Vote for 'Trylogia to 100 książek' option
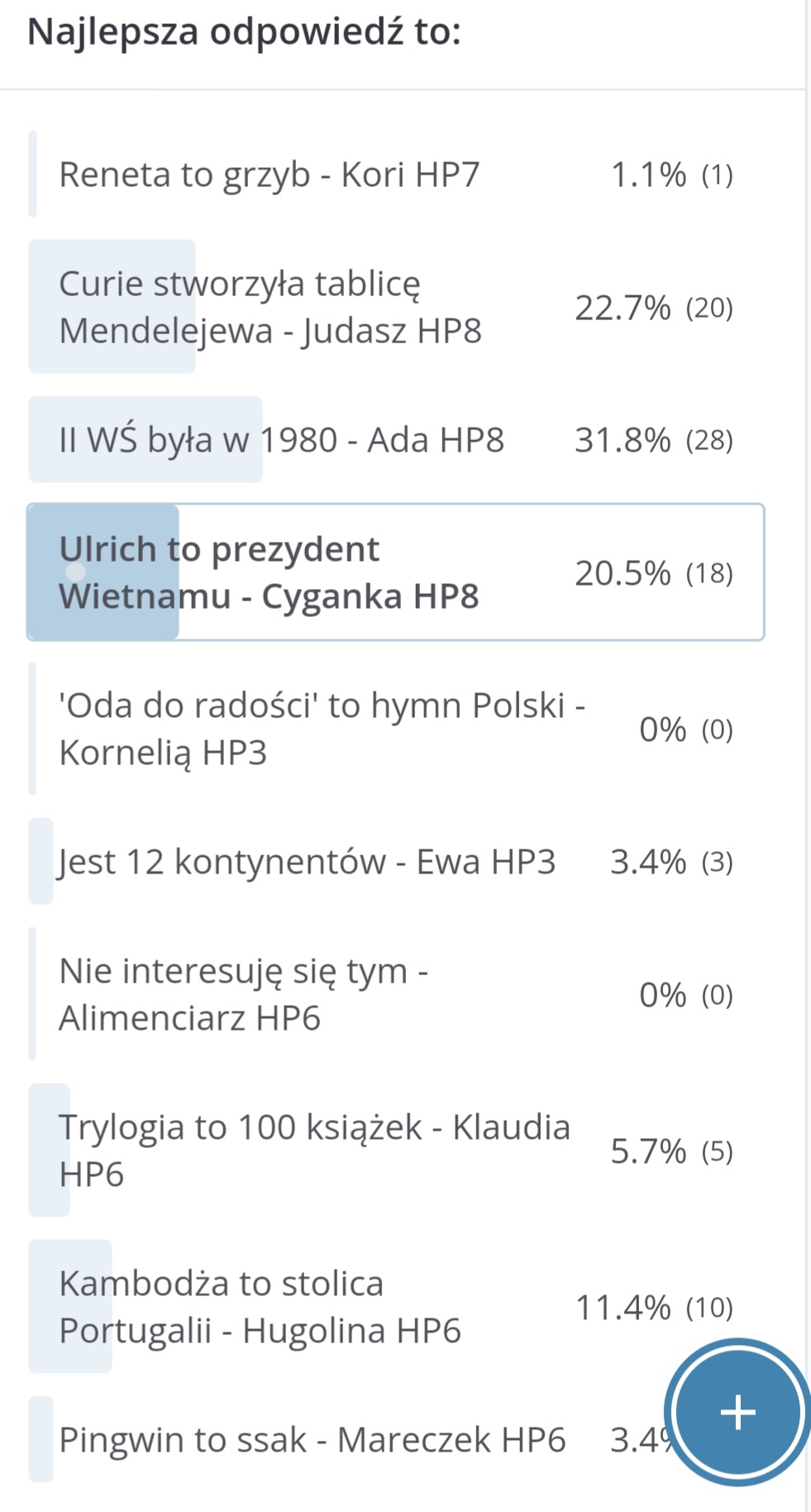This screenshot has height=1512, width=811. [x=314, y=1150]
